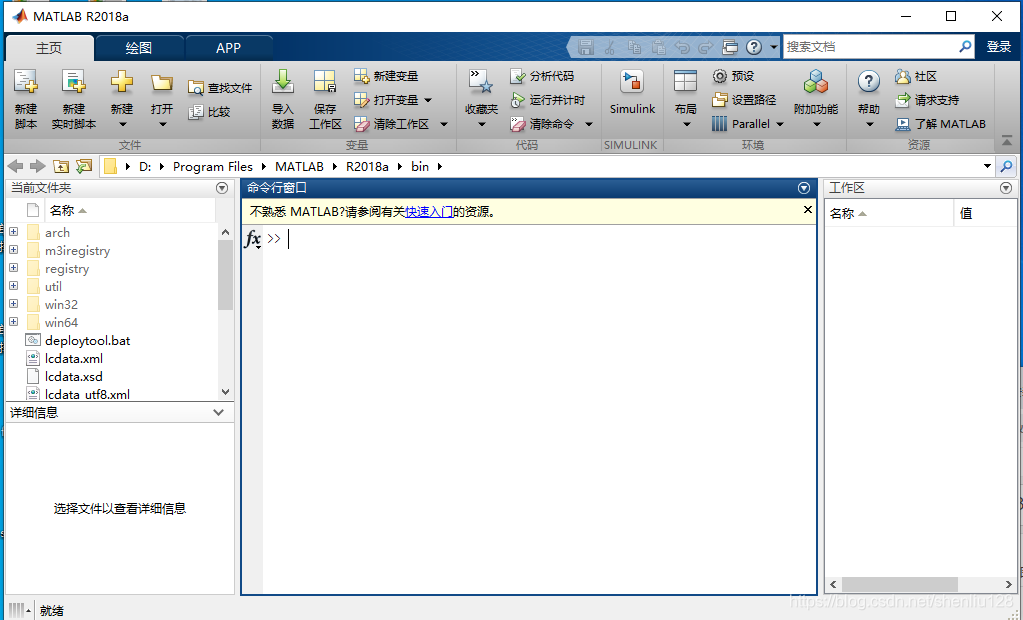Image resolution: width=1023 pixels, height=620 pixels.
Task: Expand the win64 folder
Action: coord(13,321)
